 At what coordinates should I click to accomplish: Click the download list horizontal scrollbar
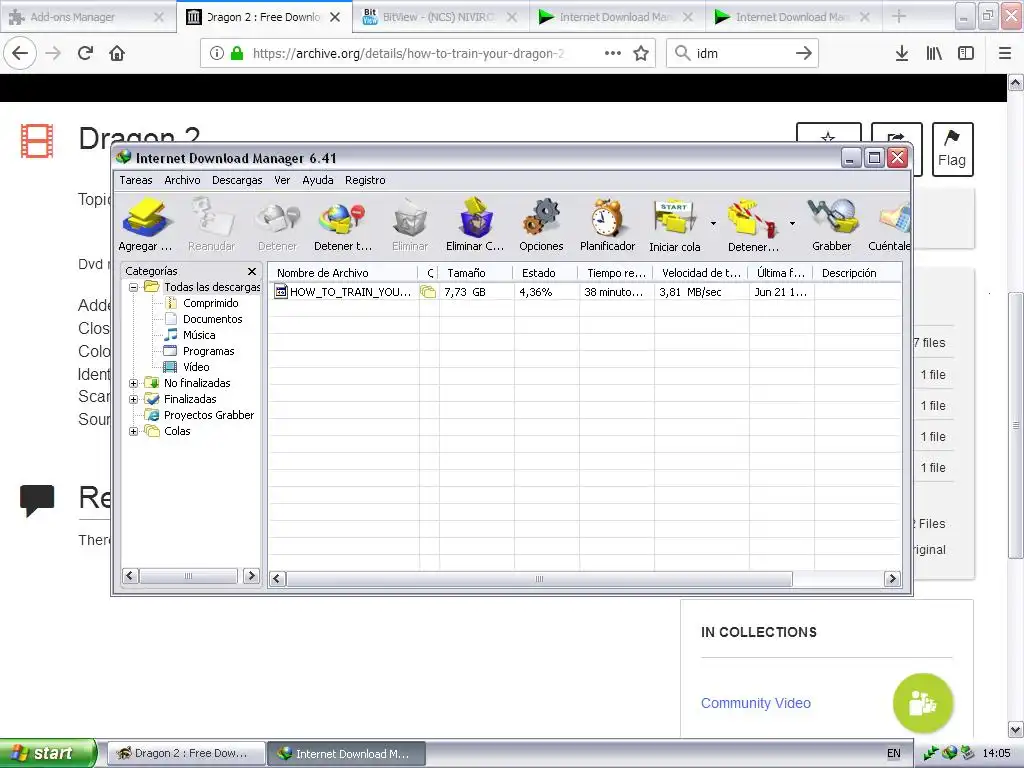[x=539, y=579]
